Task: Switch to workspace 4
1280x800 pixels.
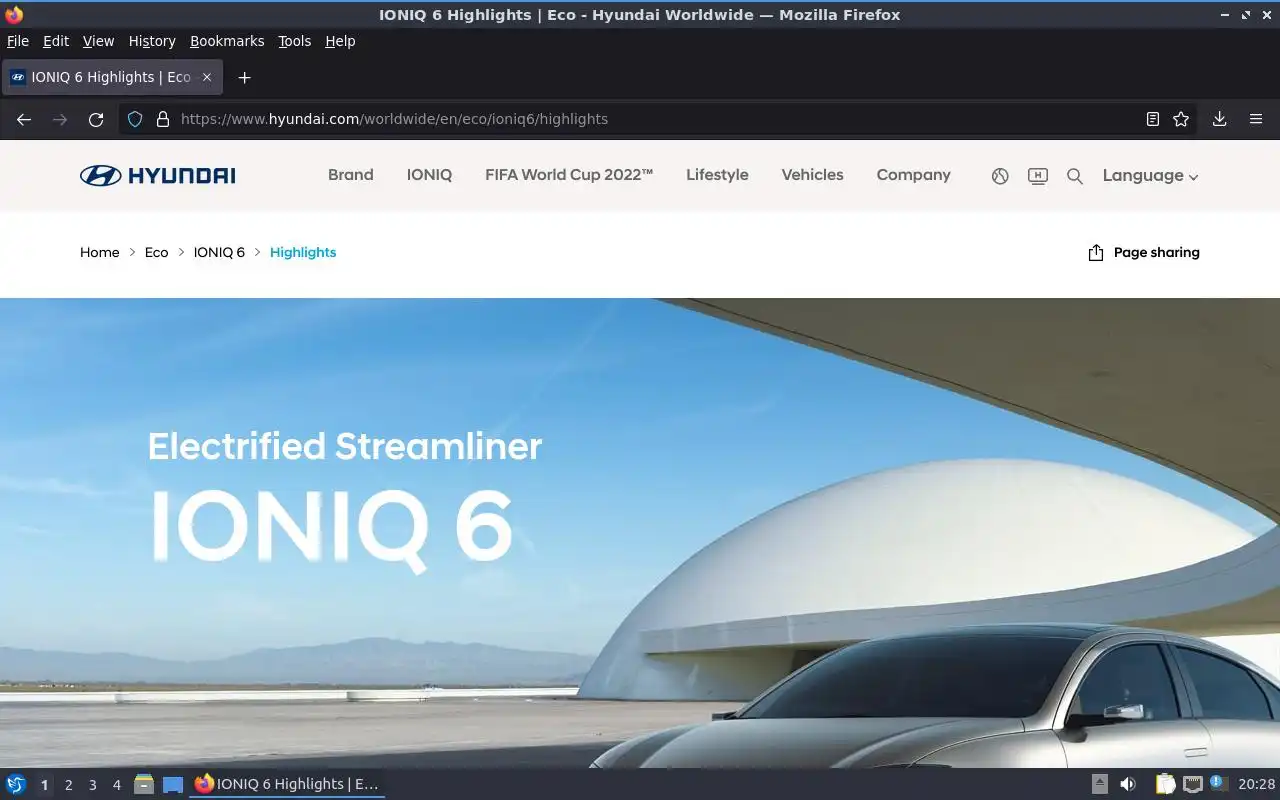Action: point(116,785)
